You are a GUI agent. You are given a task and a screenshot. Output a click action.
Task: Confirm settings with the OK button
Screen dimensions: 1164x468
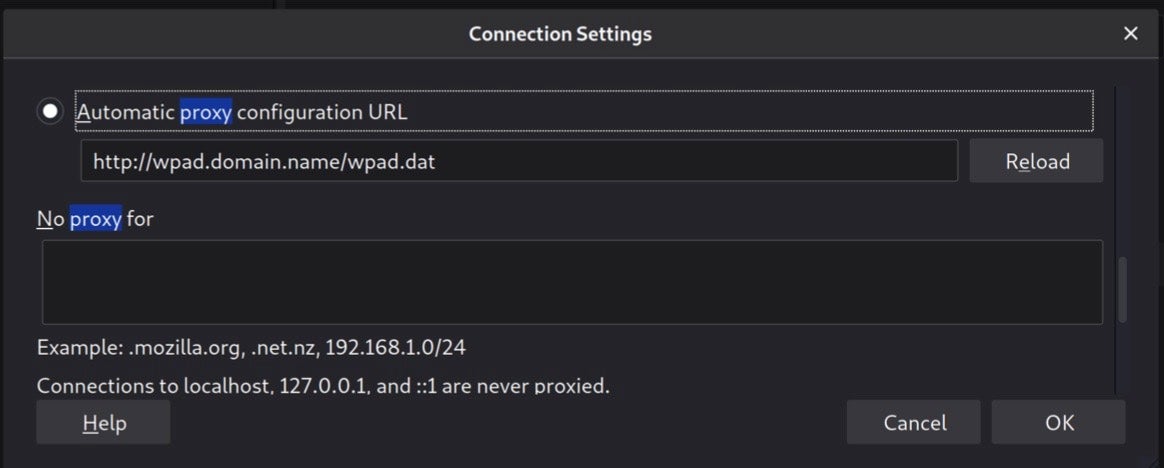1058,422
